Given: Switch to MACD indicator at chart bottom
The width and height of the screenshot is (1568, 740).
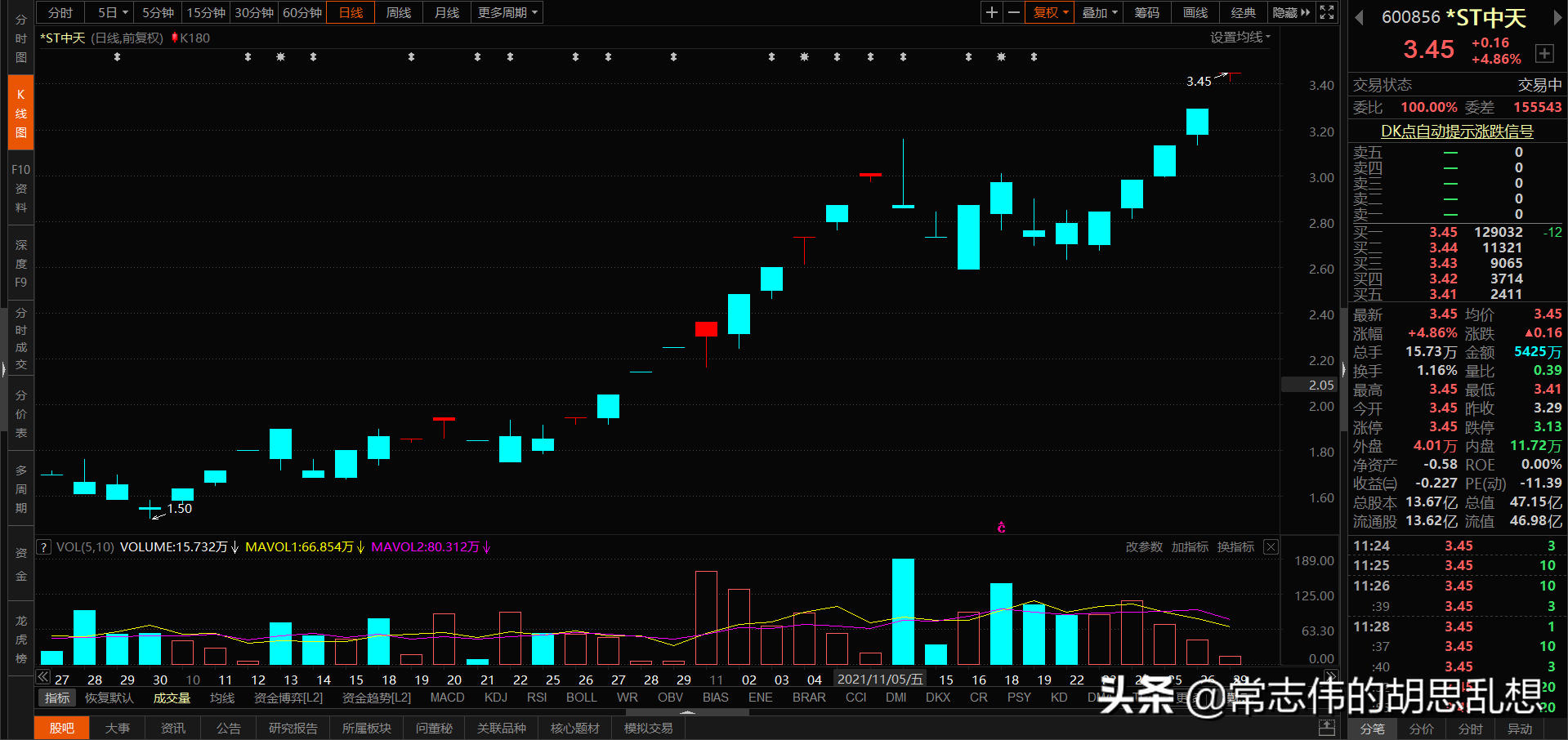Looking at the screenshot, I should (447, 697).
